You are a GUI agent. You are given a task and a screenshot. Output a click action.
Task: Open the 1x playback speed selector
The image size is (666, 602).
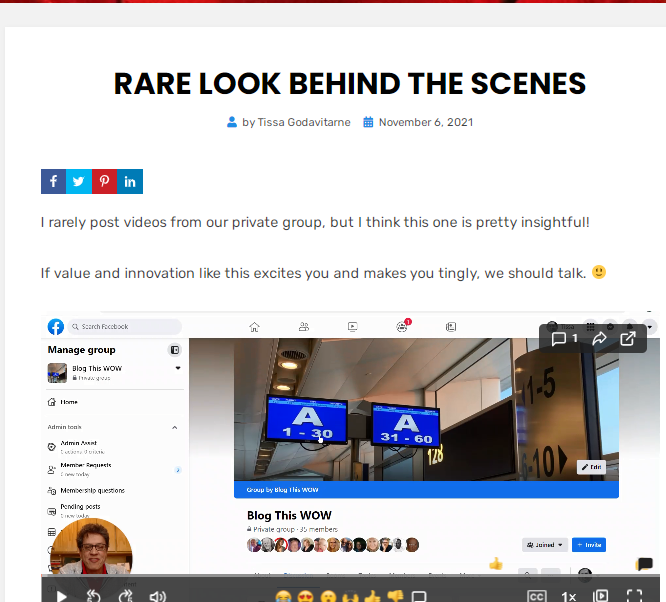569,596
